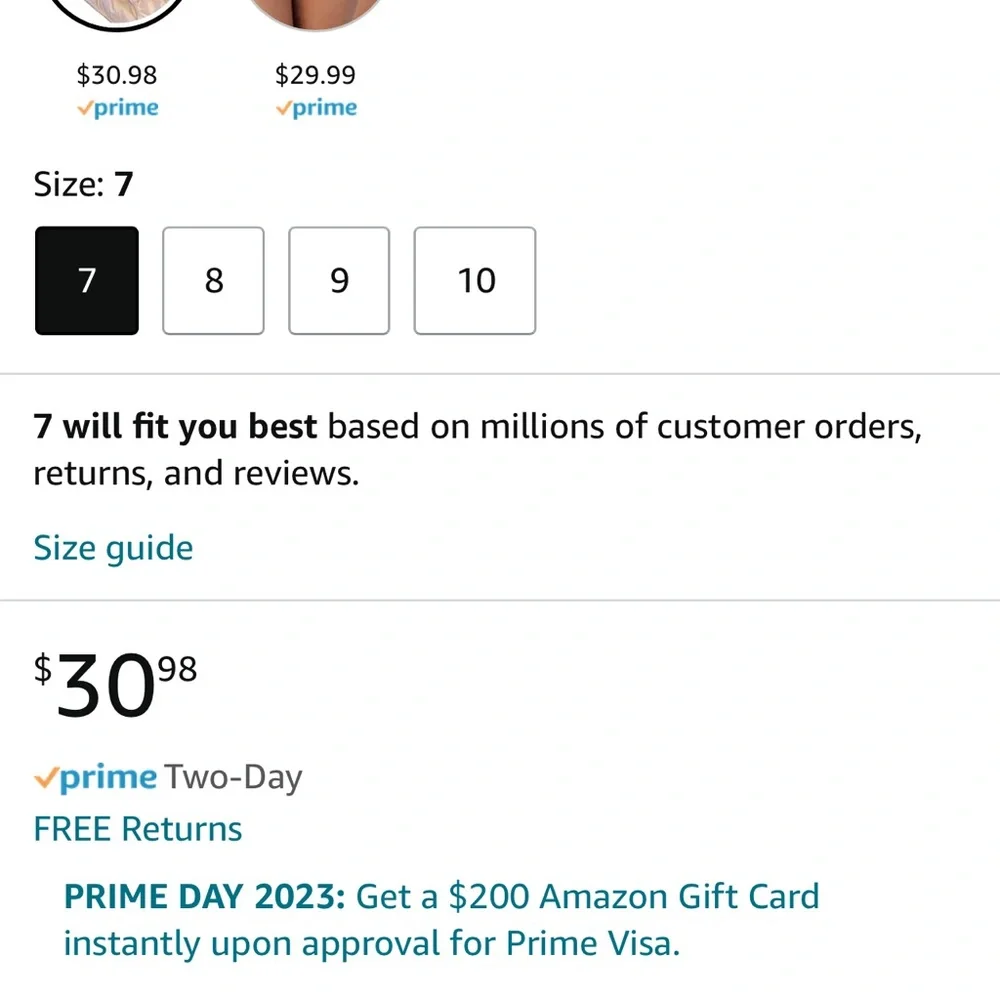The height and width of the screenshot is (1000, 1000).
Task: Click the 'Size: 7' label
Action: 84,184
